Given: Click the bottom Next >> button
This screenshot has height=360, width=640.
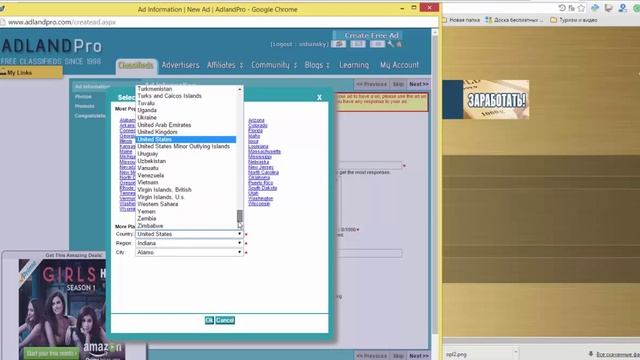Looking at the screenshot, I should 419,356.
